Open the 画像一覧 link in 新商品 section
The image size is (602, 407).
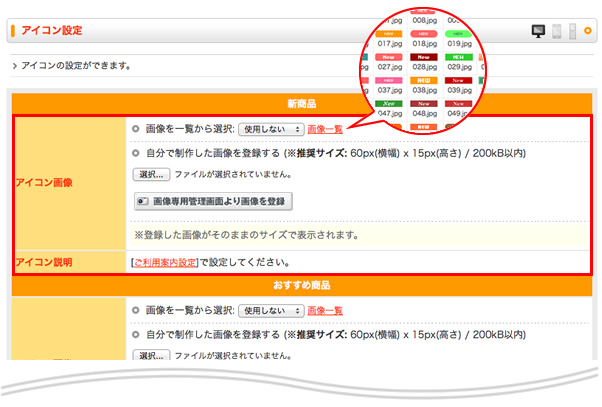coord(326,129)
